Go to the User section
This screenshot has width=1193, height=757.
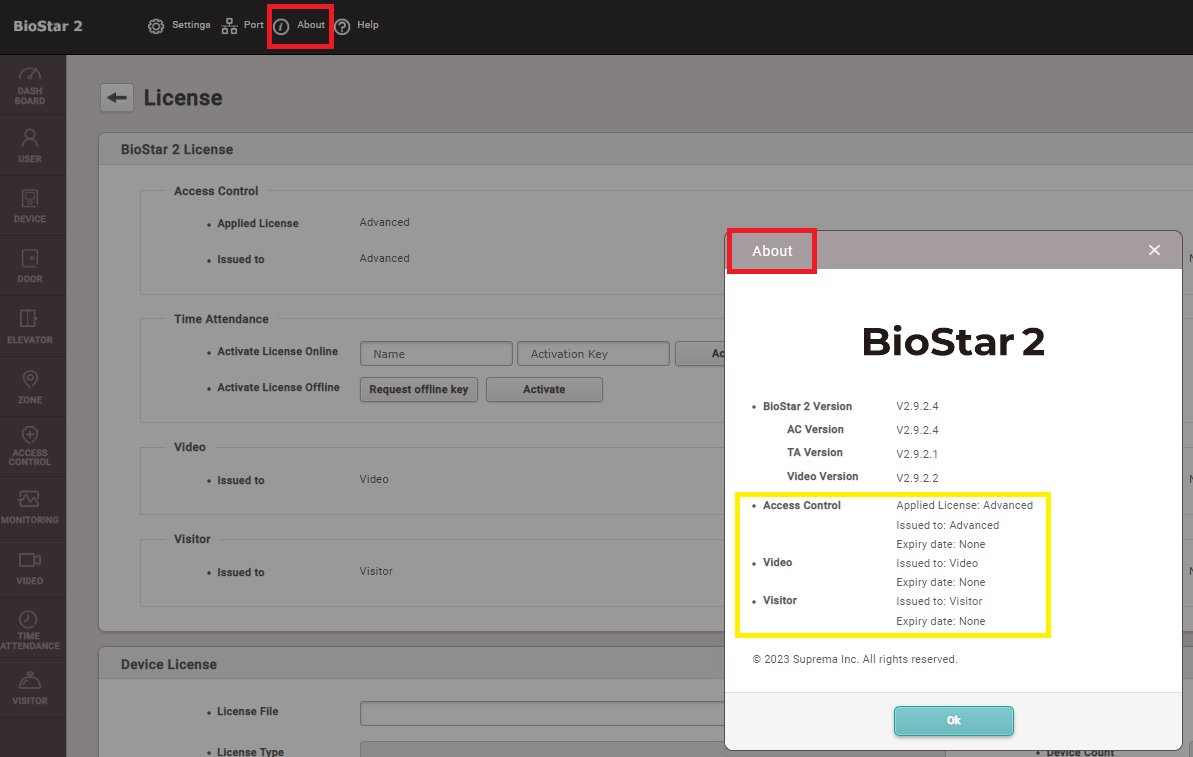(30, 145)
